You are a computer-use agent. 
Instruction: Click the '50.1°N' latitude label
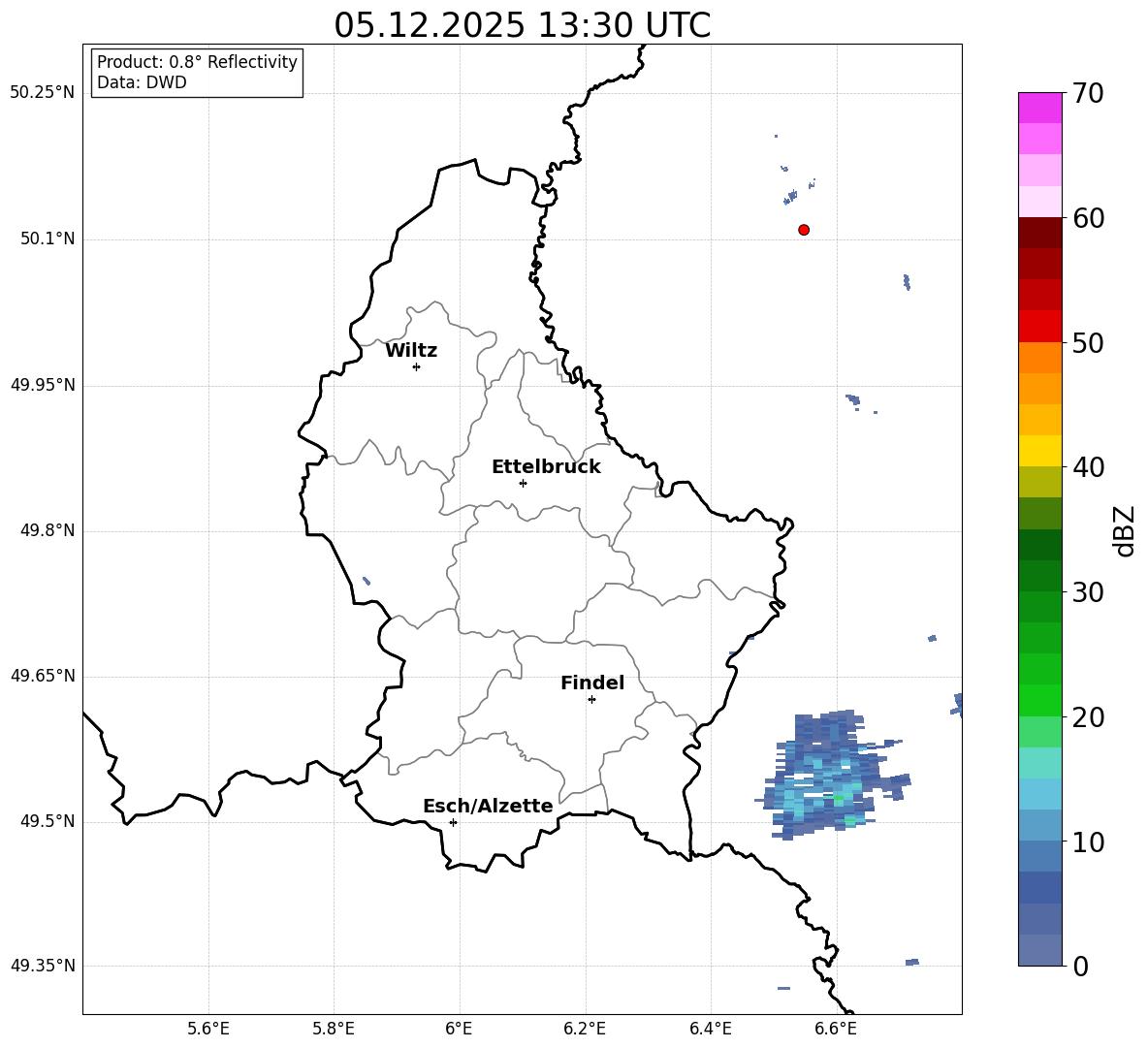tap(48, 239)
